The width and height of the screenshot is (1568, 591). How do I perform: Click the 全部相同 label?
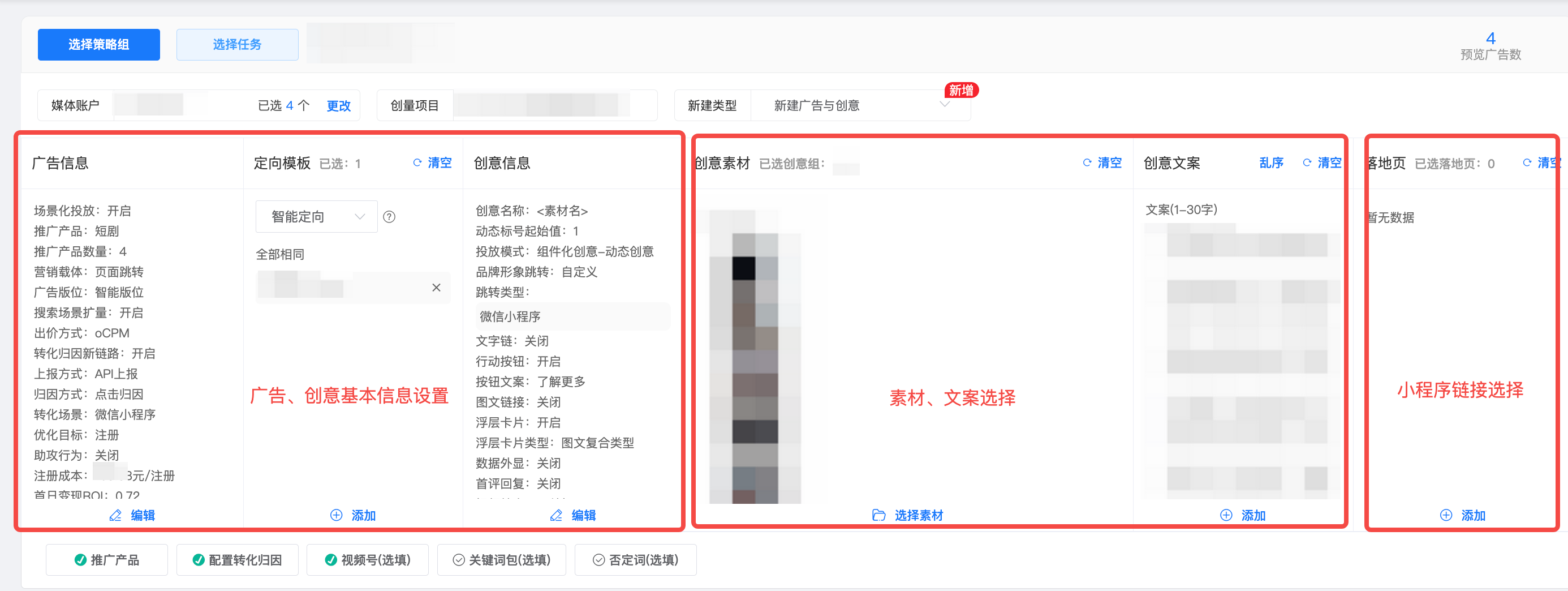coord(280,255)
